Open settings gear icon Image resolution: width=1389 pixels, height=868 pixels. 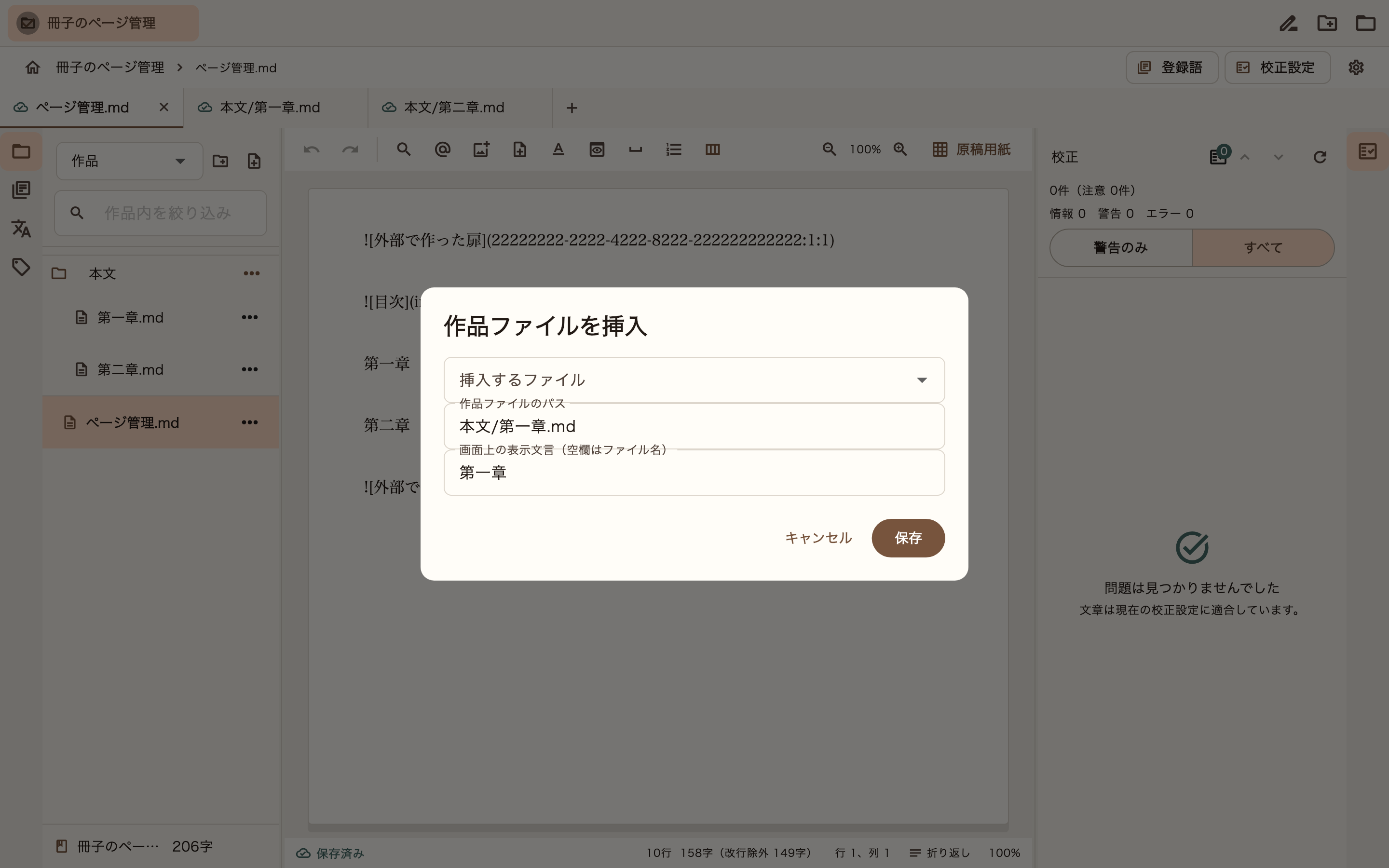coord(1356,68)
